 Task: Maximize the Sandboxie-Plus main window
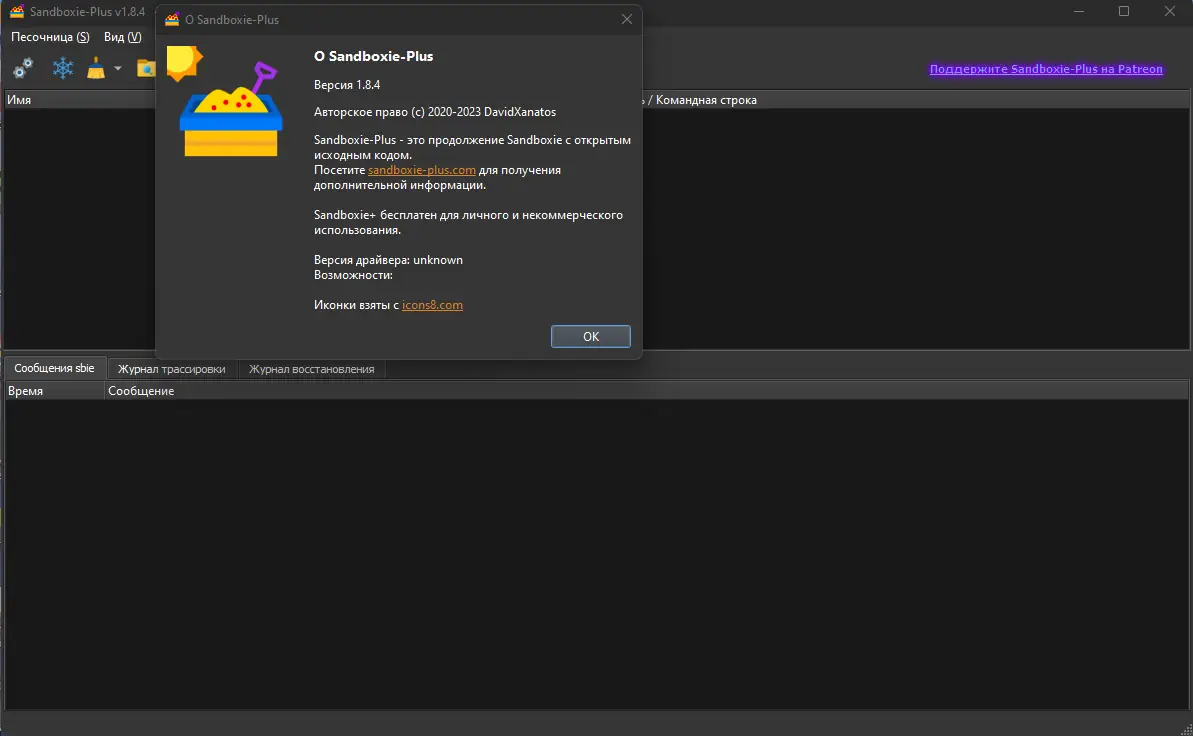point(1124,11)
